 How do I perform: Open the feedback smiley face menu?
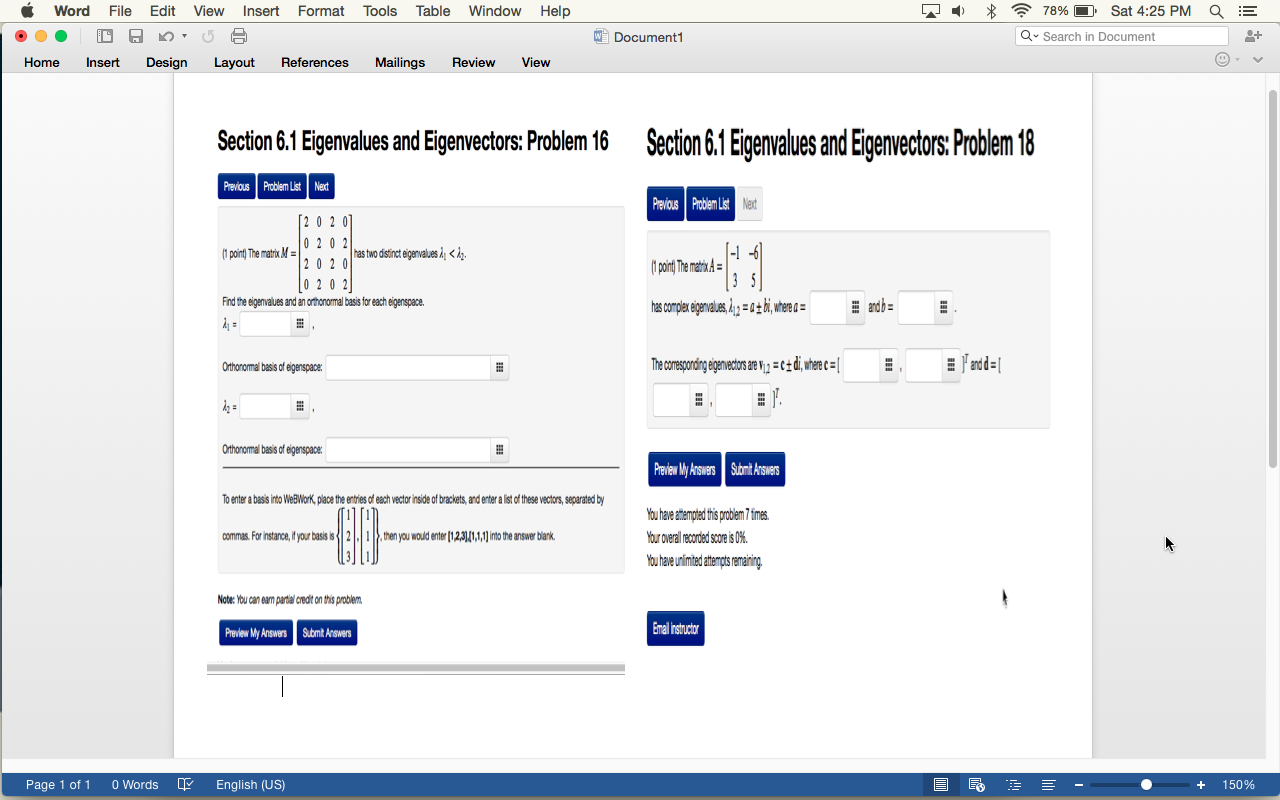1222,60
